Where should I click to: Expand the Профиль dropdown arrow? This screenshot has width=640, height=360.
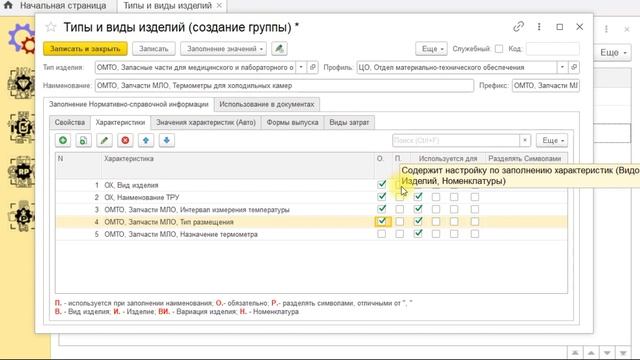(562, 67)
